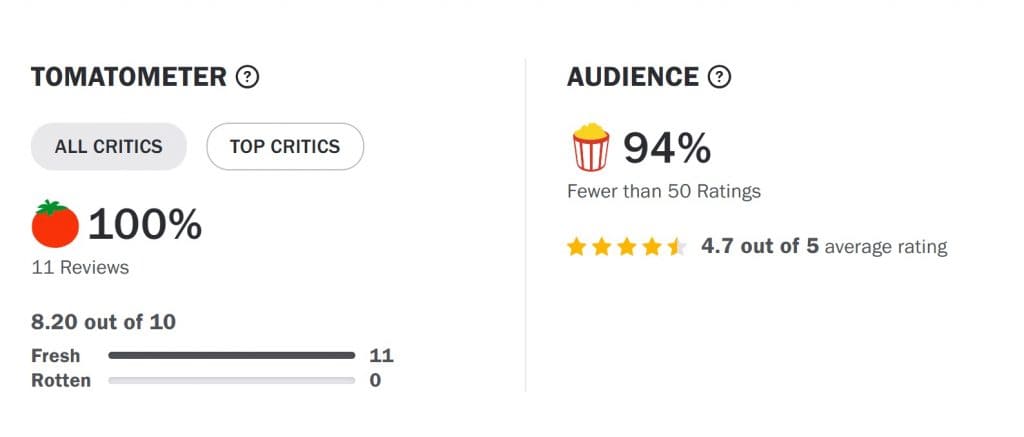Click the popcorn bucket audience icon

point(591,147)
